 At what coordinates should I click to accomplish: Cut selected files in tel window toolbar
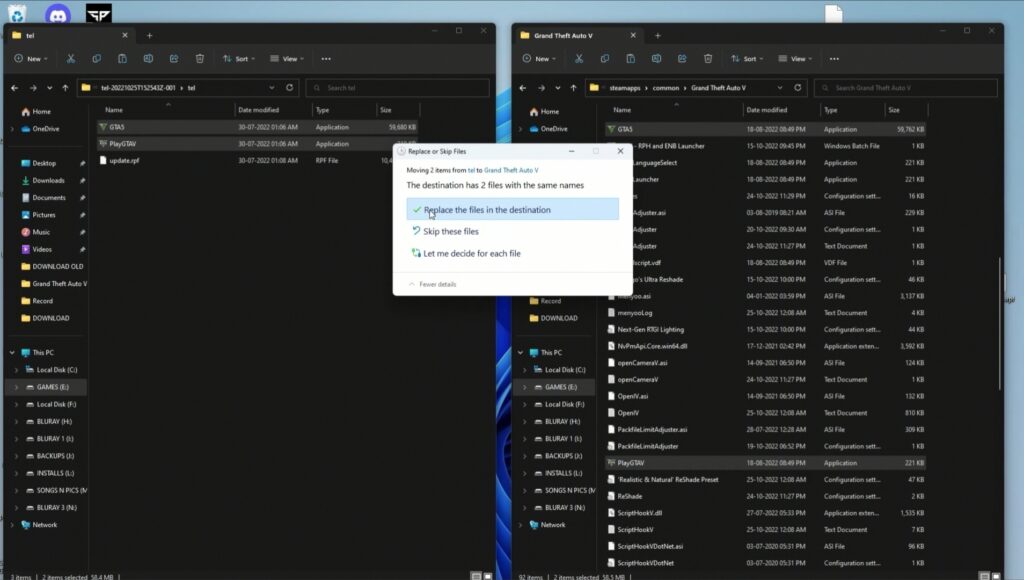click(x=71, y=59)
